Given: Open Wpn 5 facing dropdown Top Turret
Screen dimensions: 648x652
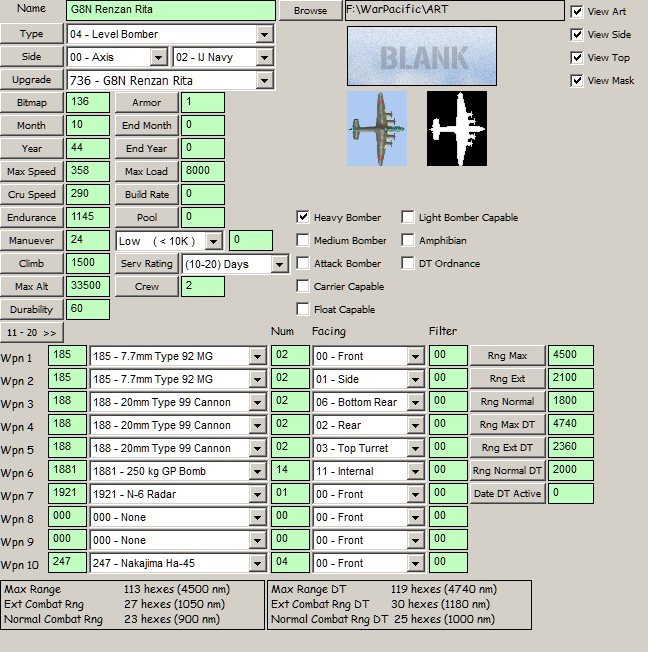Looking at the screenshot, I should pos(415,448).
